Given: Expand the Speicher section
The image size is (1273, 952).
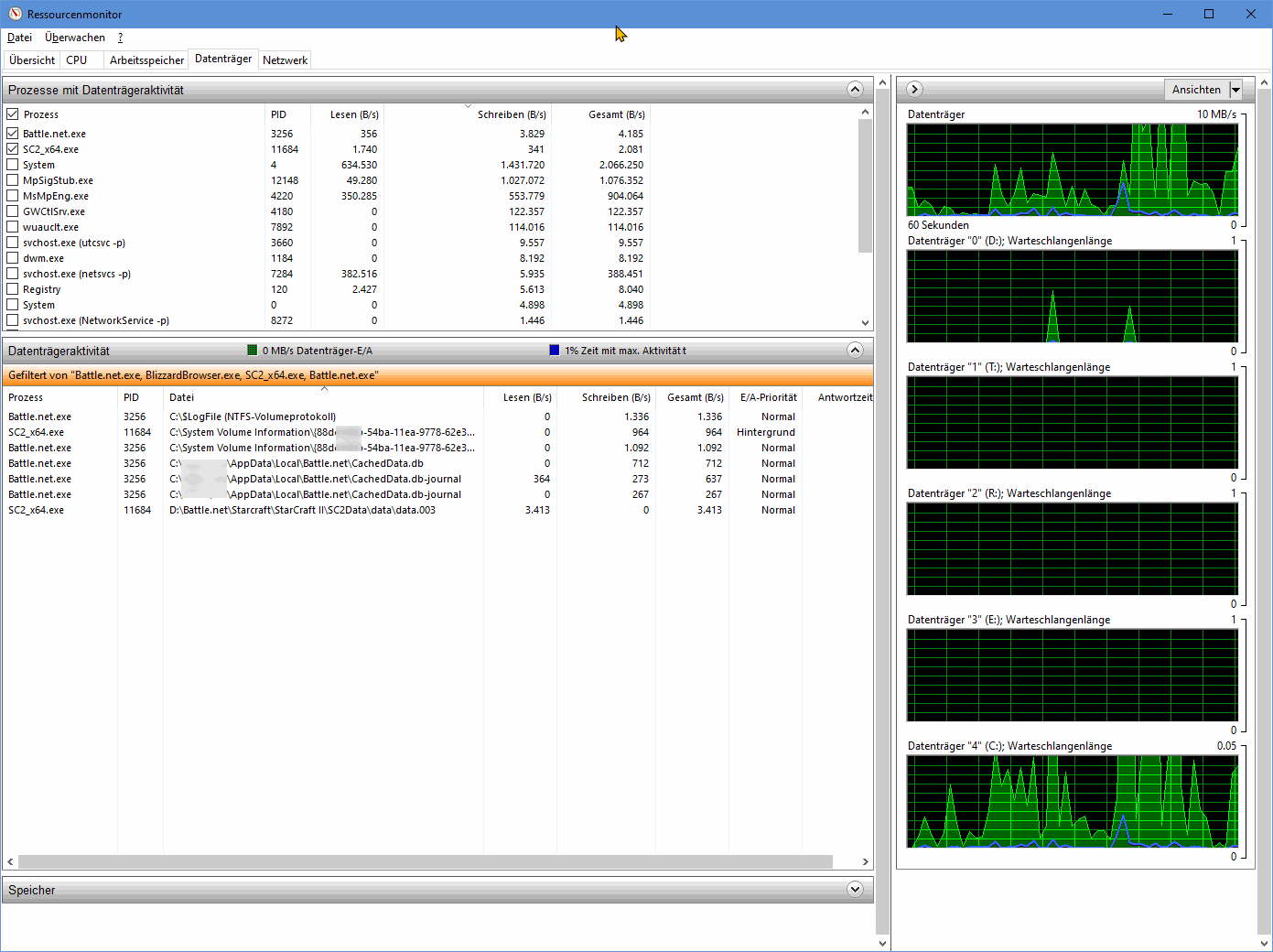Looking at the screenshot, I should coord(855,889).
